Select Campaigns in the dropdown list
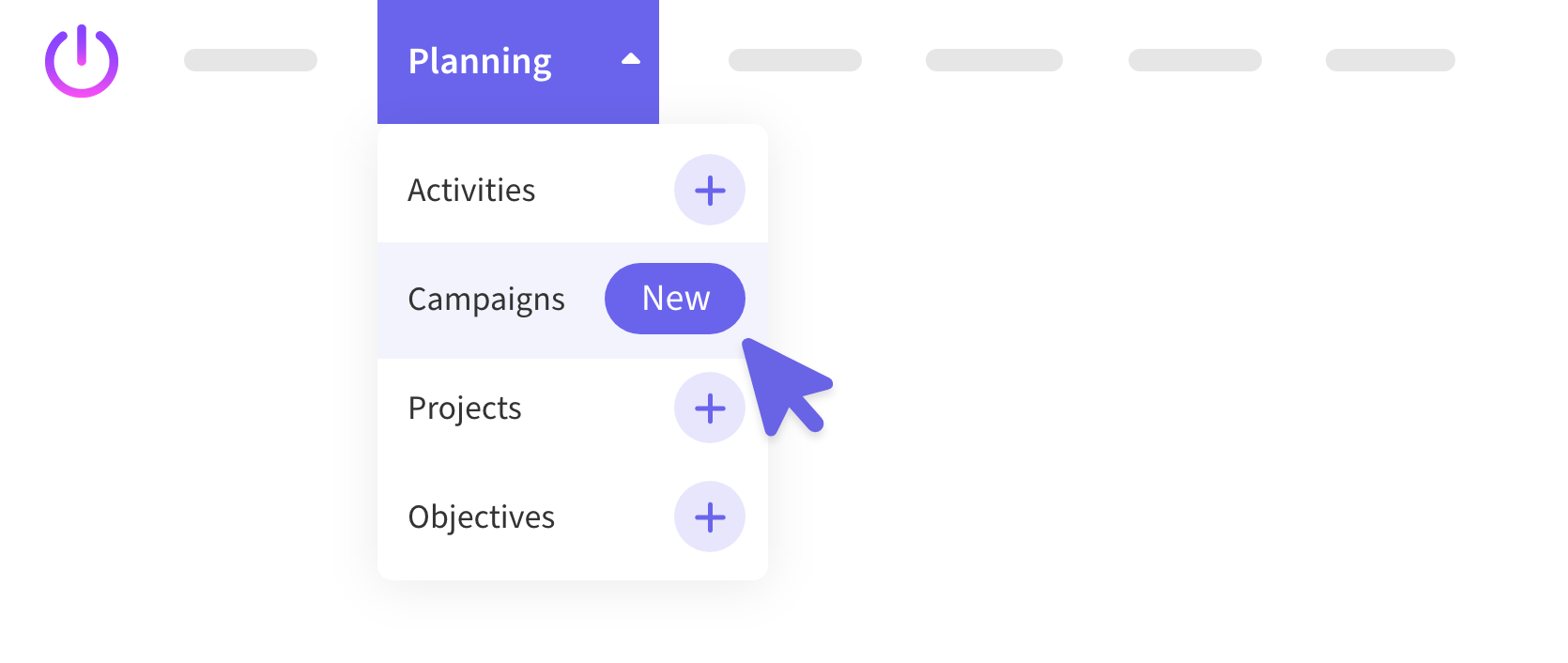The width and height of the screenshot is (1568, 663). click(x=486, y=300)
